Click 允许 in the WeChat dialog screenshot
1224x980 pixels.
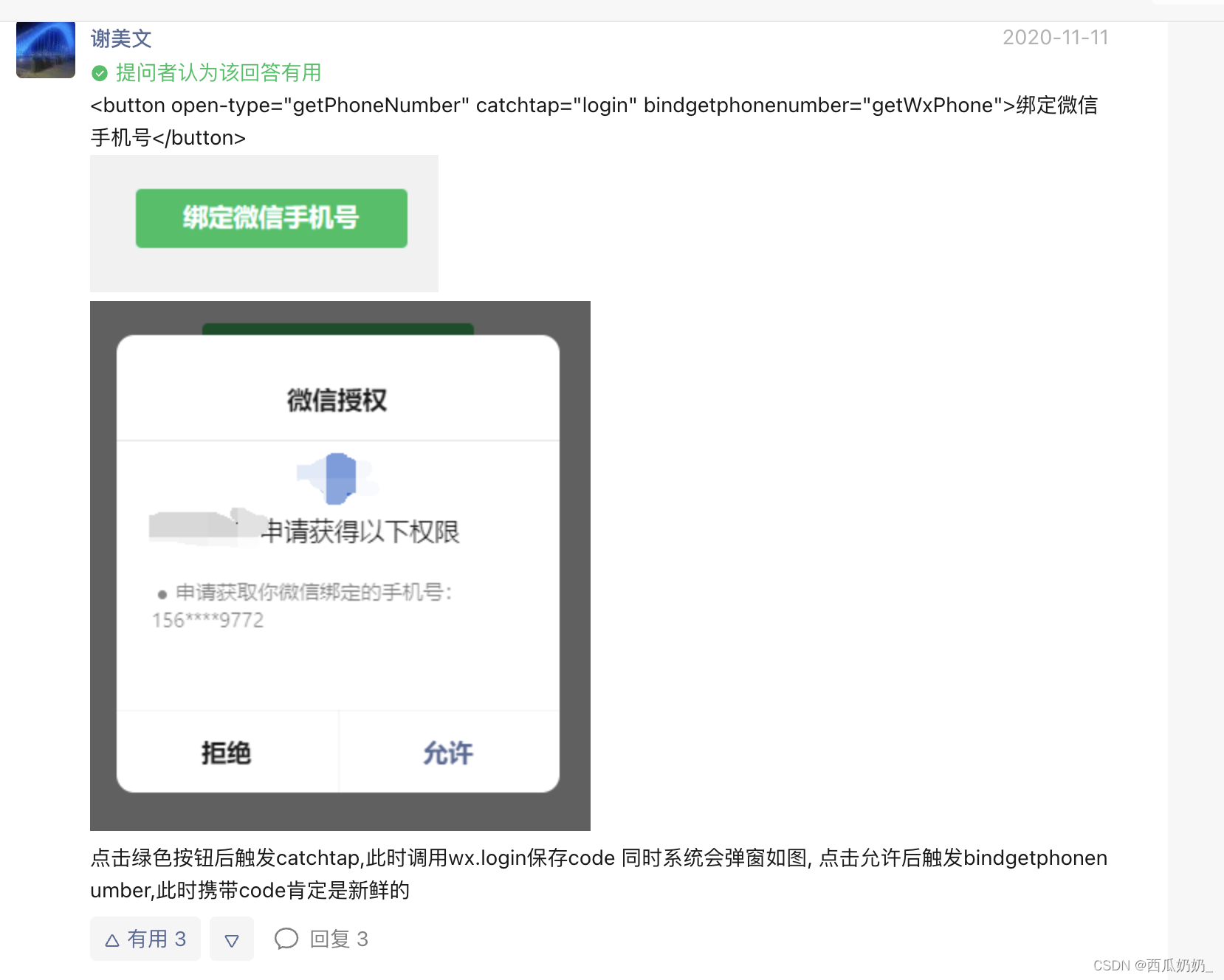(x=450, y=753)
